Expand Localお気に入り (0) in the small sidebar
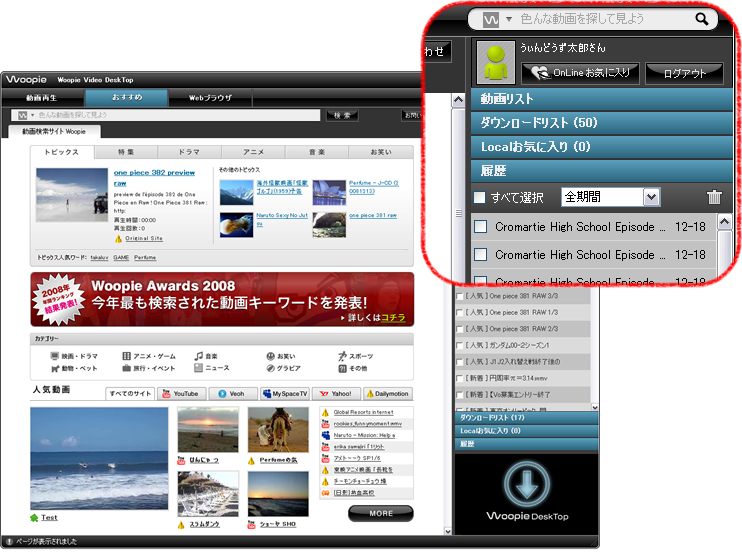The height and width of the screenshot is (554, 742). coord(526,431)
